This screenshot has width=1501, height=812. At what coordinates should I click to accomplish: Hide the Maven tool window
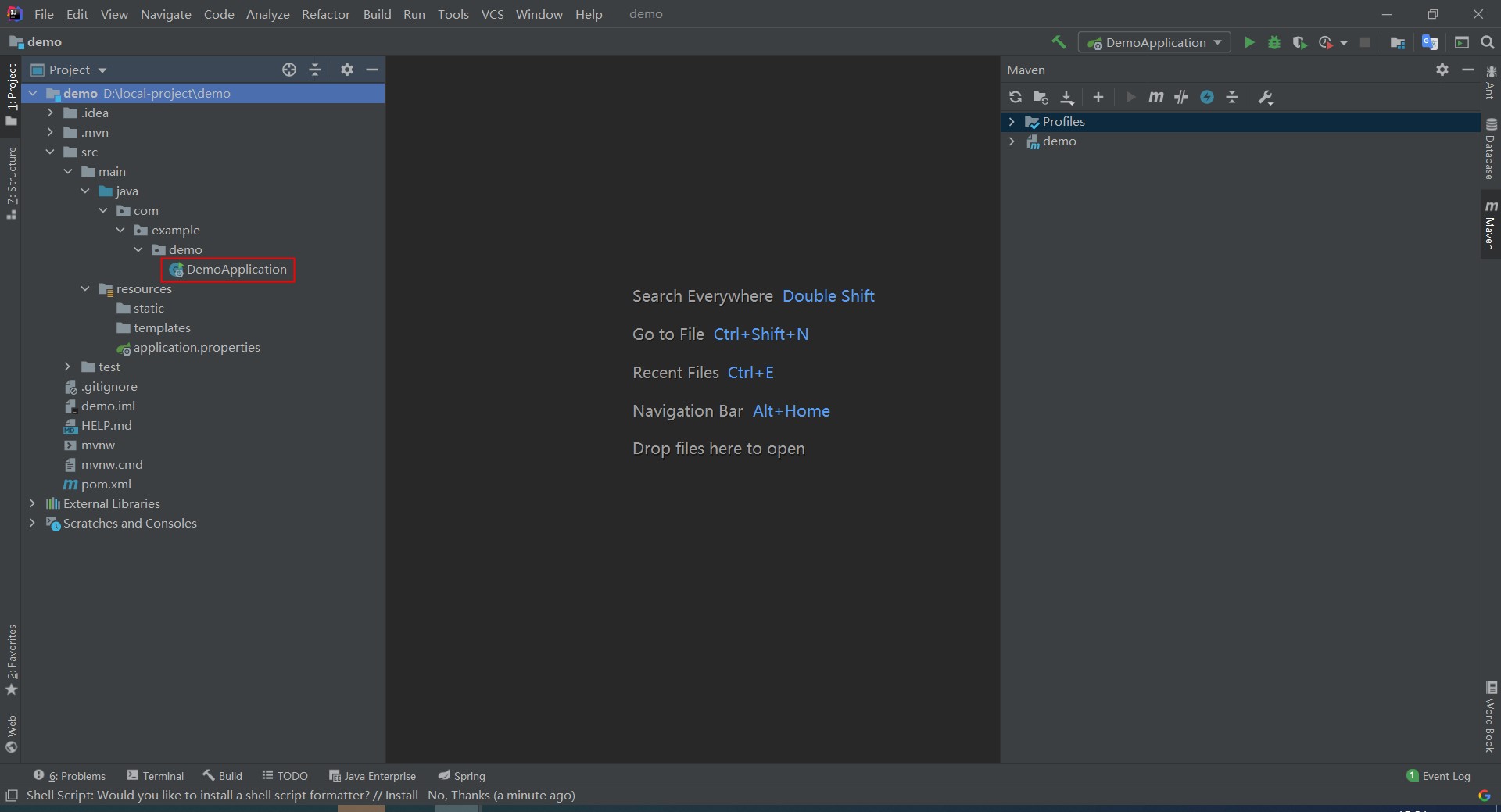[1468, 70]
